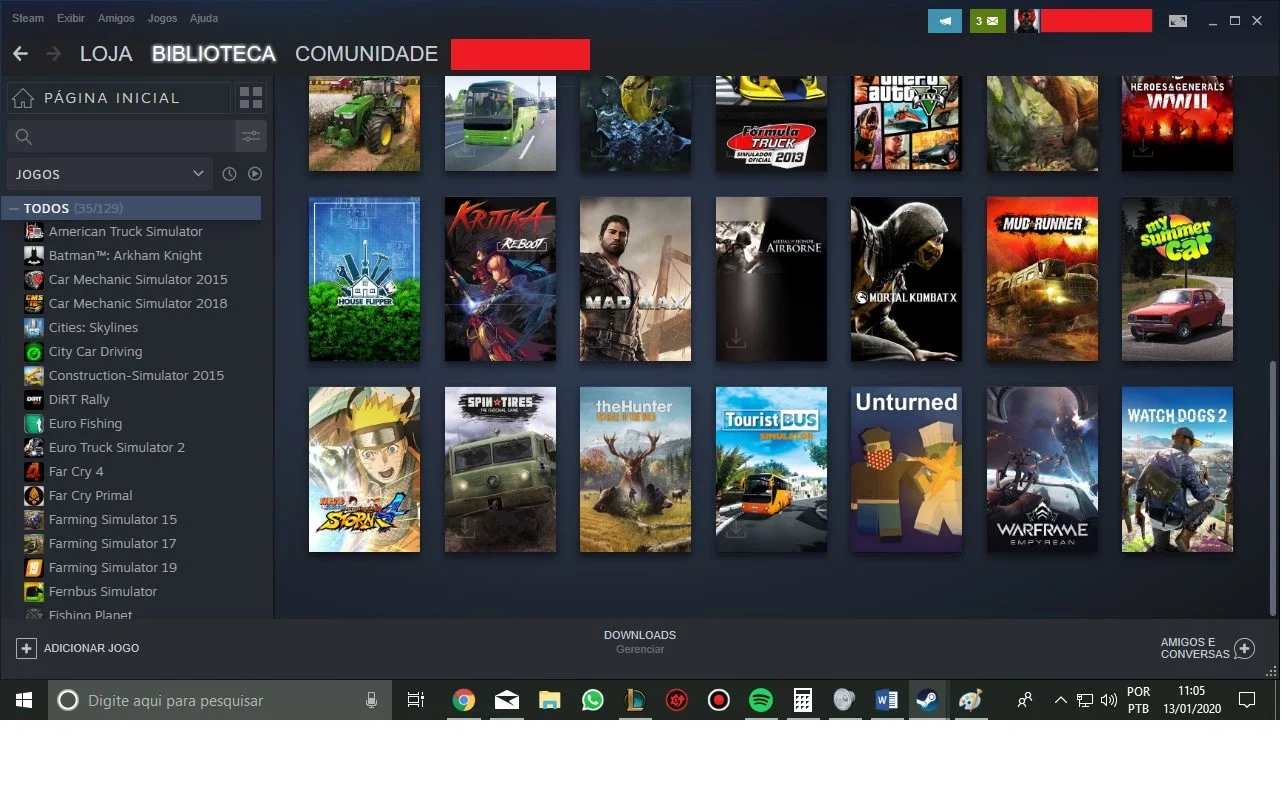Open the Word taskbar icon

coord(886,700)
